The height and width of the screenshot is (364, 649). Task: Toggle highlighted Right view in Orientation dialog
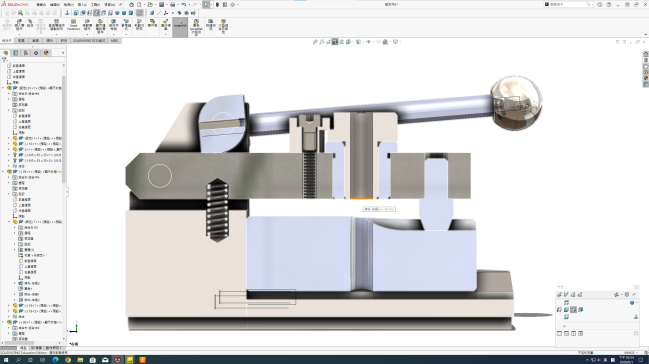[x=574, y=310]
